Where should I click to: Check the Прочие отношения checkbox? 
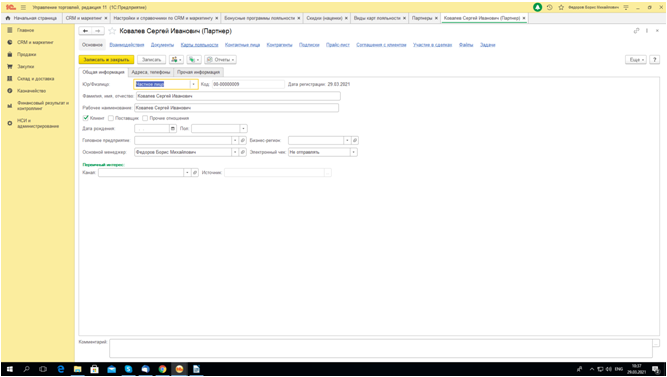[x=145, y=118]
